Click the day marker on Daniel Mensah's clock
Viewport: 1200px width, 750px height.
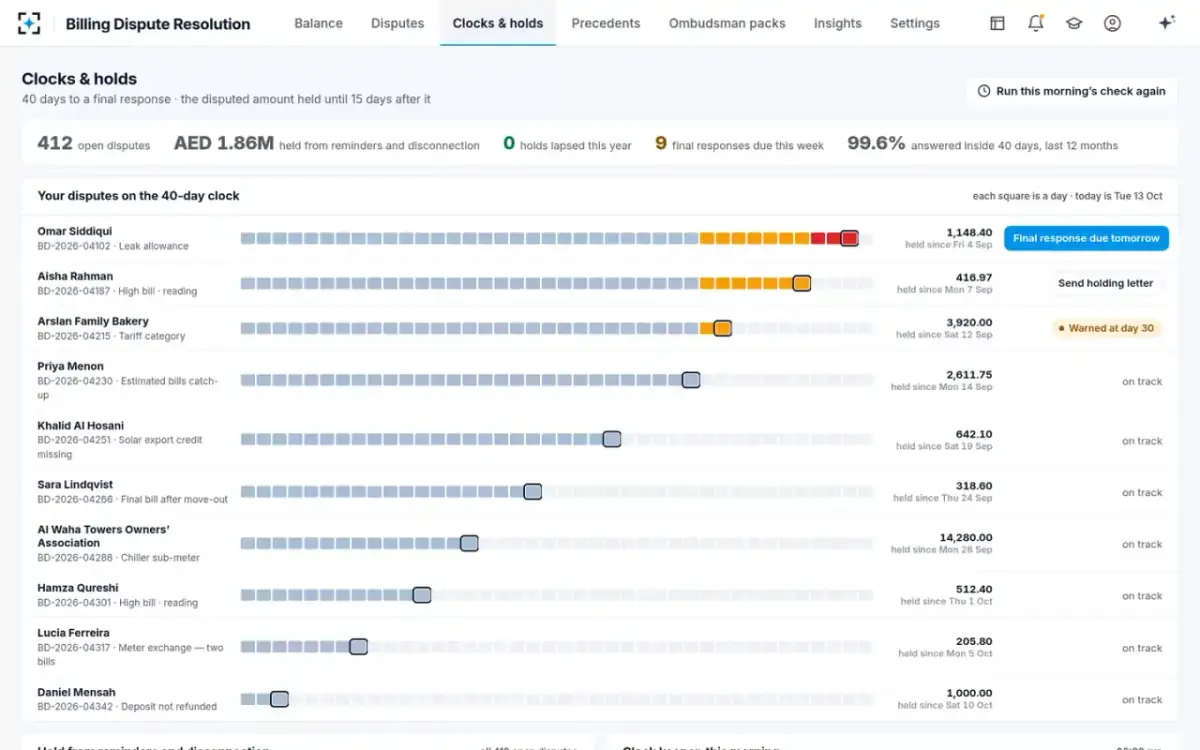coord(279,699)
